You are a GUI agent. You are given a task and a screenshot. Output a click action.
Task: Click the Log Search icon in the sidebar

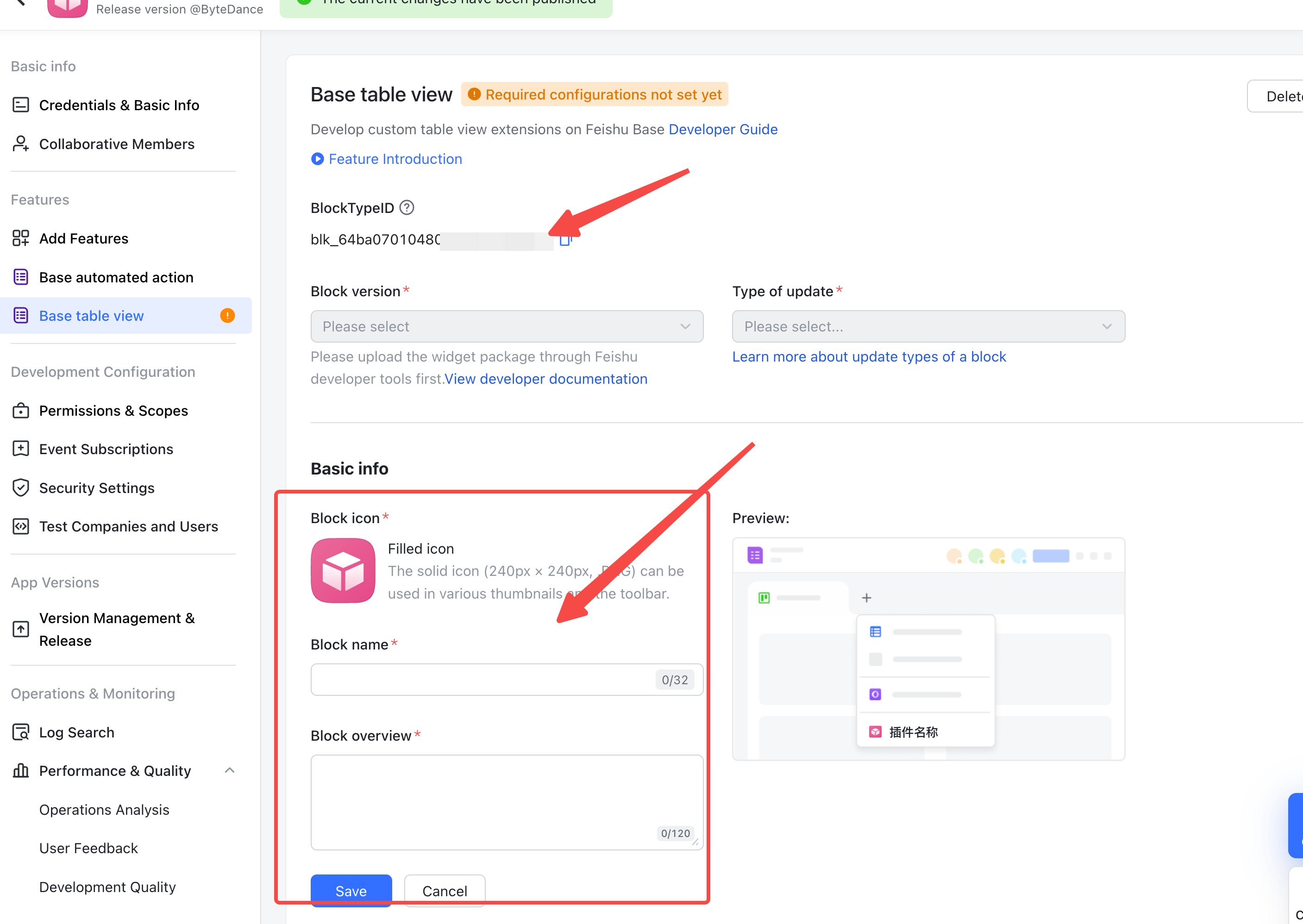tap(21, 732)
